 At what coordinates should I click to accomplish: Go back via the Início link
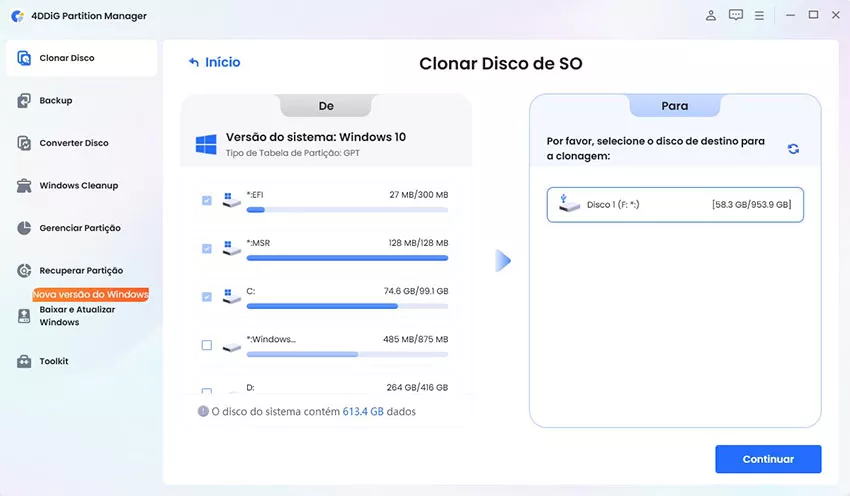point(222,62)
